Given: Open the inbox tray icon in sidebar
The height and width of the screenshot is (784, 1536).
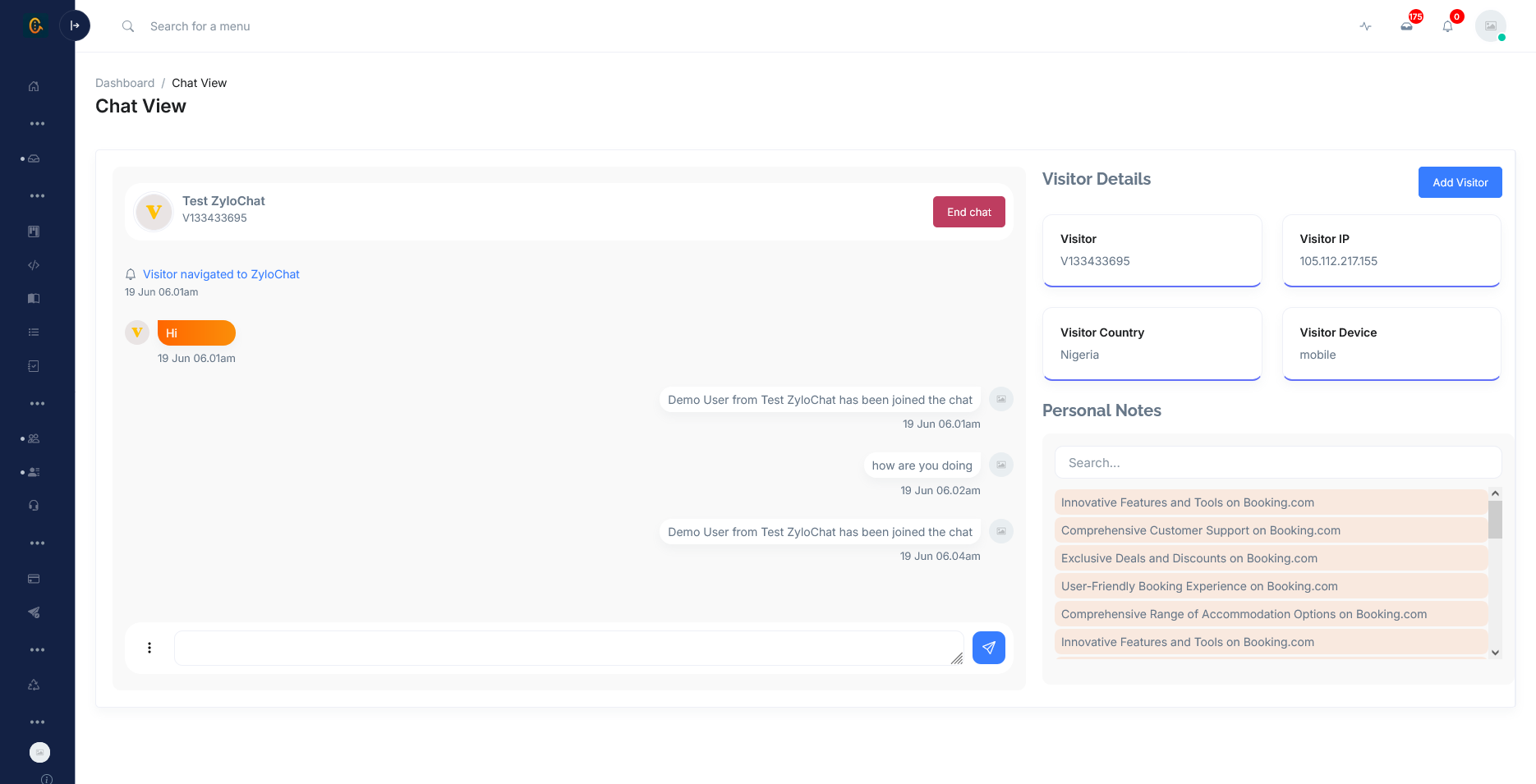Looking at the screenshot, I should pyautogui.click(x=34, y=158).
